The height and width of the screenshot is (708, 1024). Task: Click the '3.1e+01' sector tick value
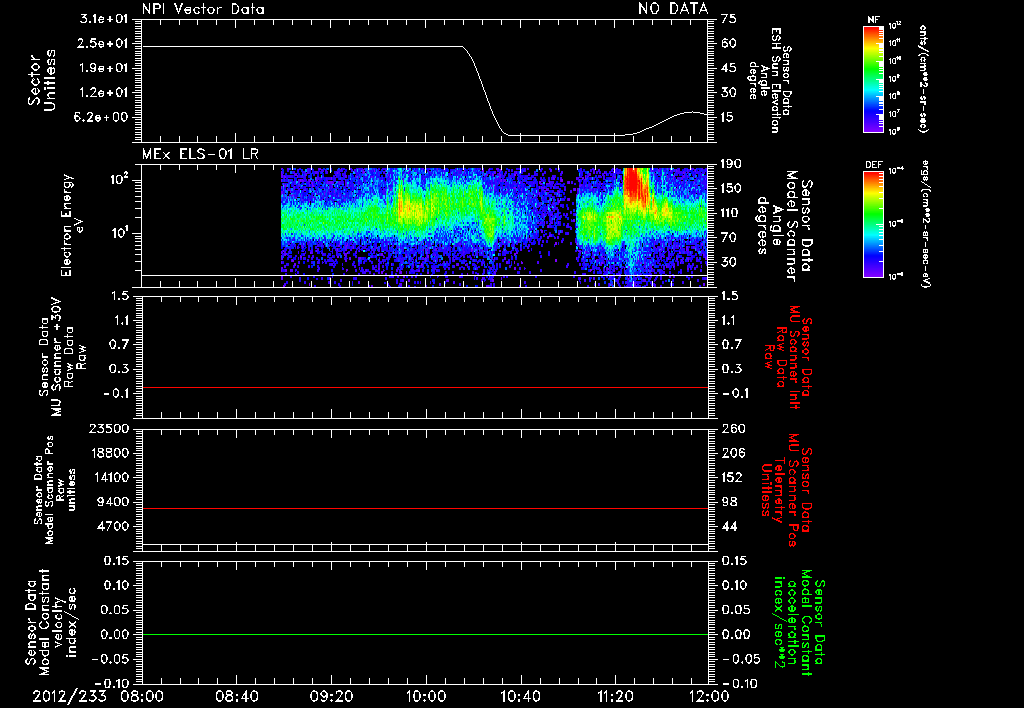pos(103,19)
